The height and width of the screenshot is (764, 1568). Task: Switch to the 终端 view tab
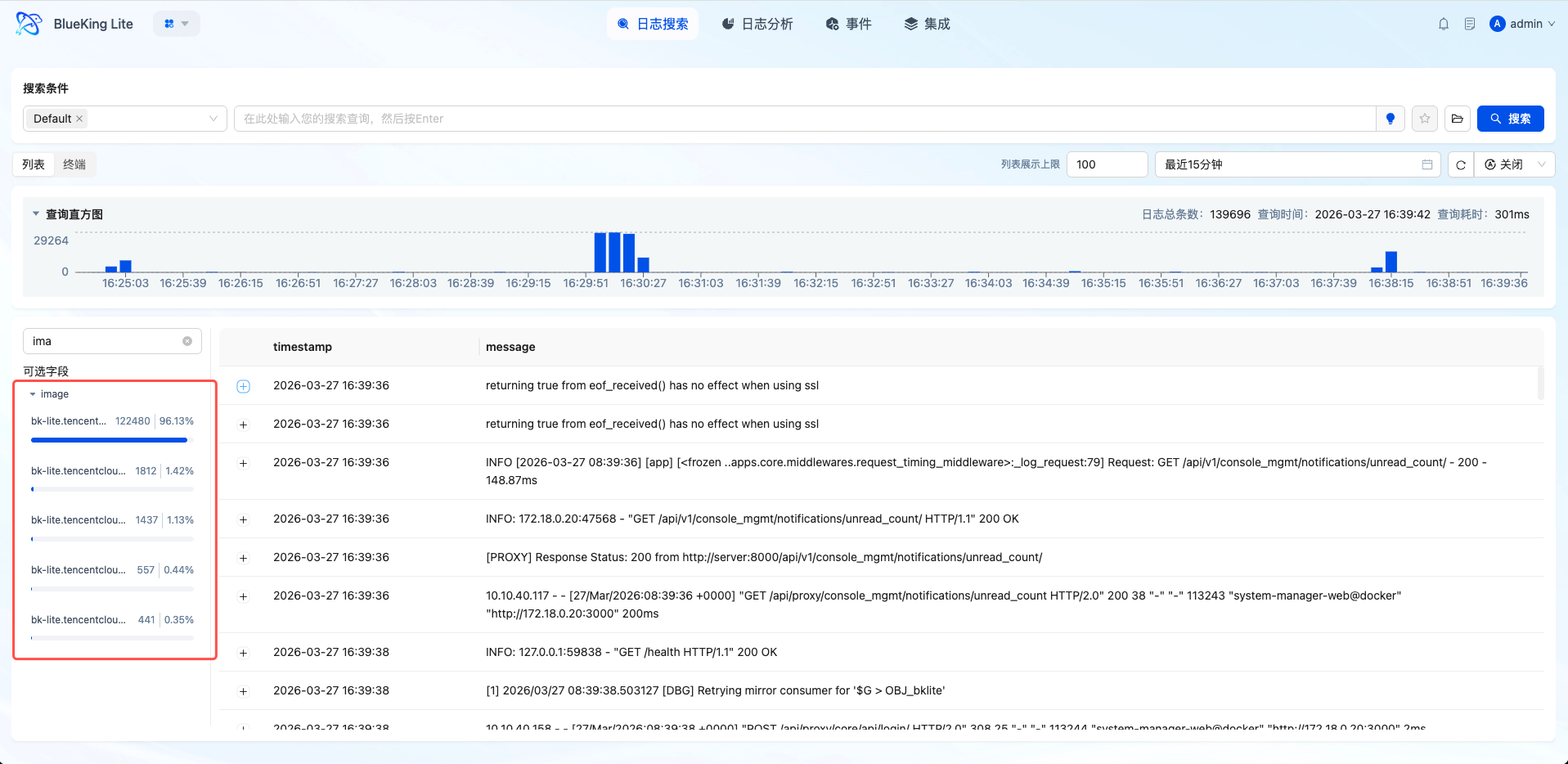(74, 164)
